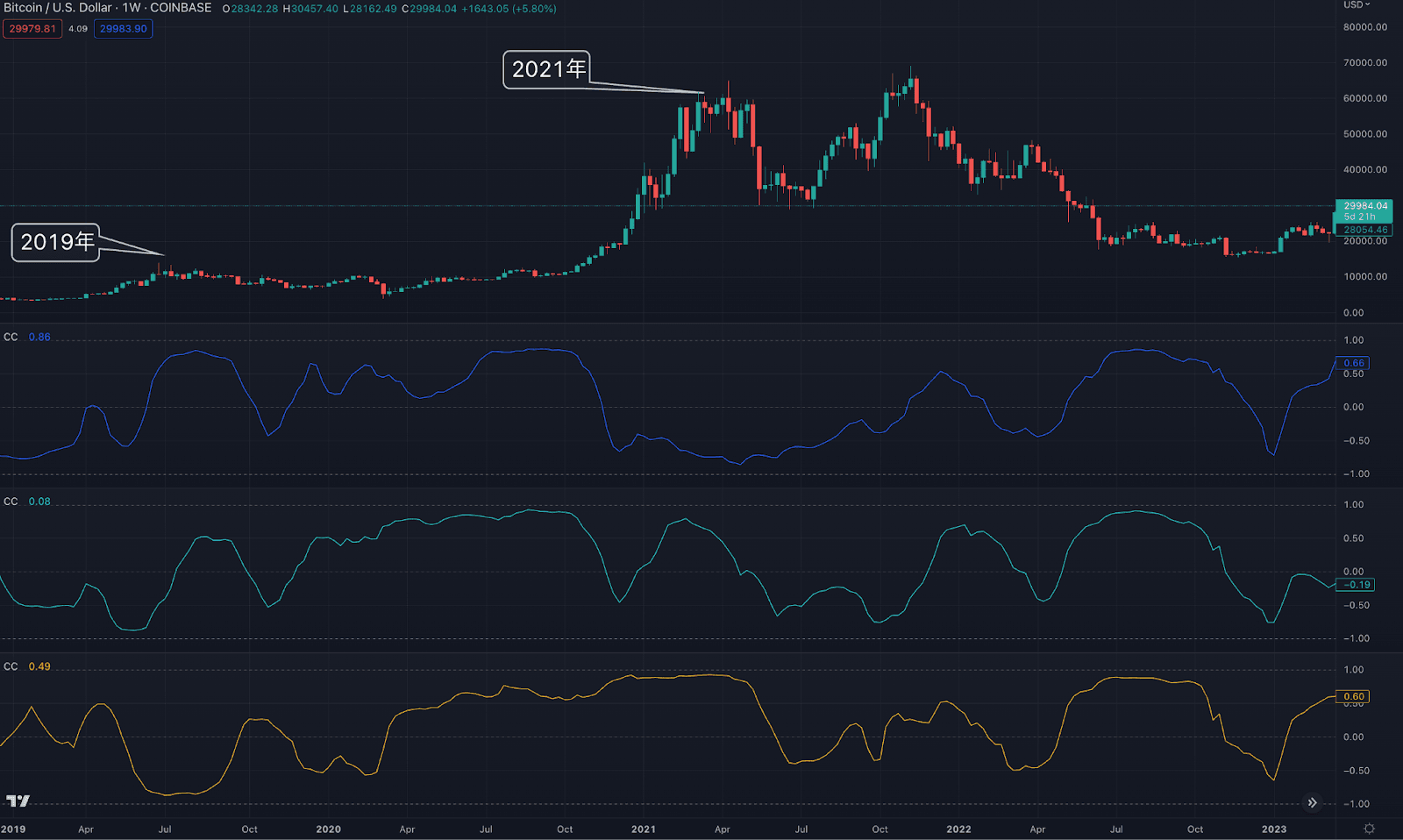Select the 2021年 callout annotation

click(547, 69)
